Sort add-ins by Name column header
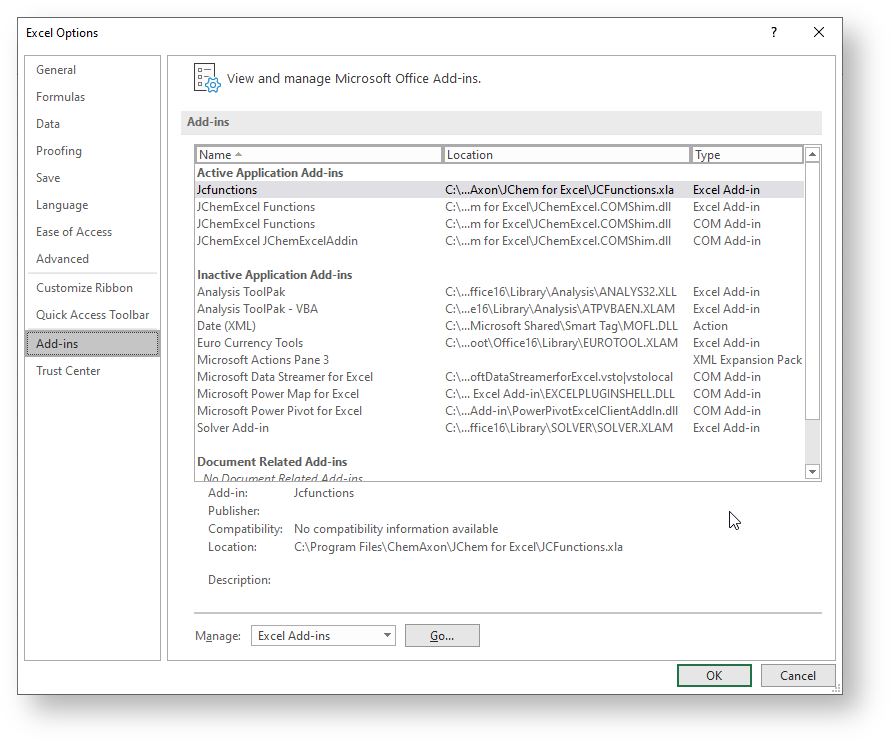 click(318, 155)
